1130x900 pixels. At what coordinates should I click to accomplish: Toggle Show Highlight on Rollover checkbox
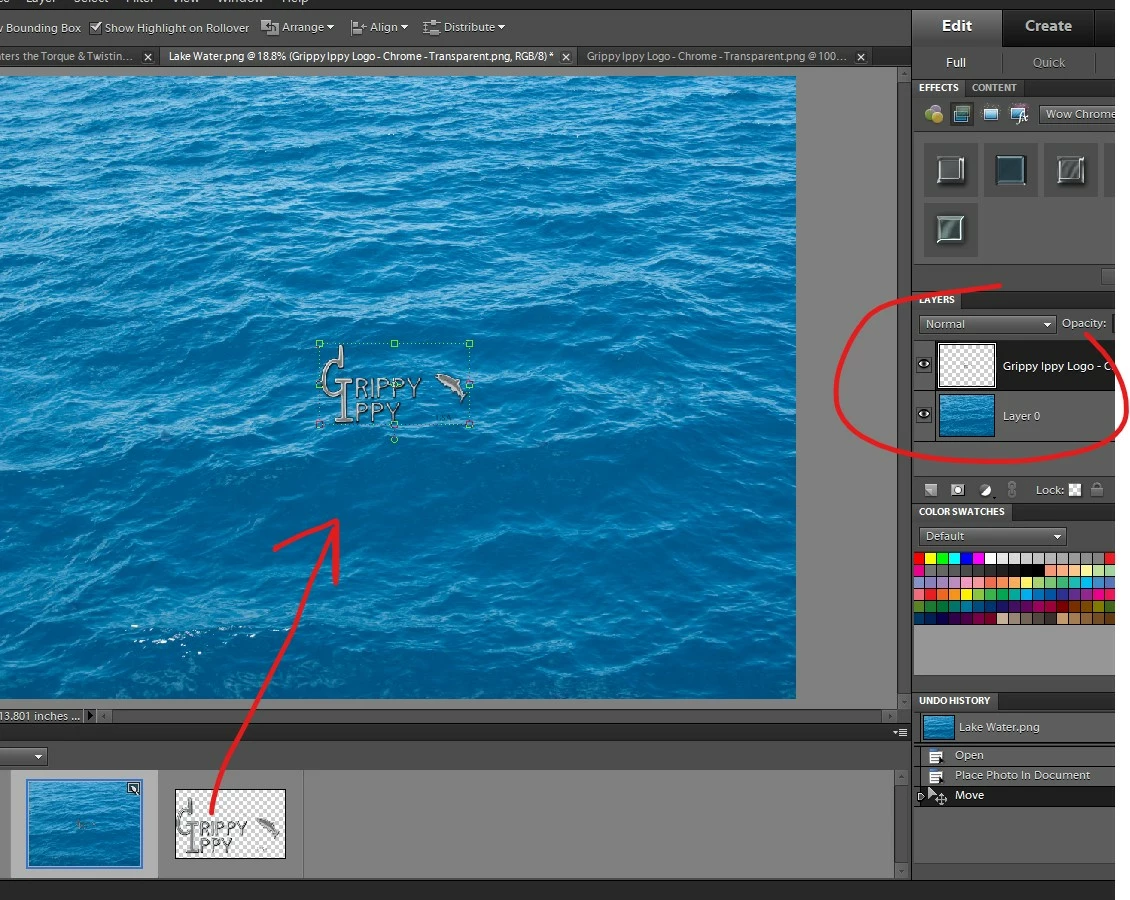96,27
